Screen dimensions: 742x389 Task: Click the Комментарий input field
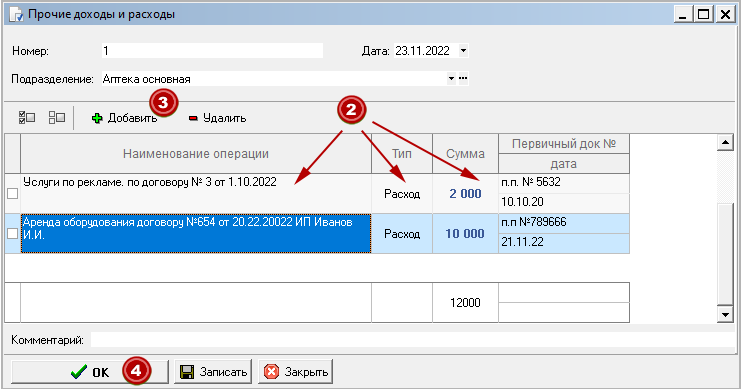pos(413,340)
